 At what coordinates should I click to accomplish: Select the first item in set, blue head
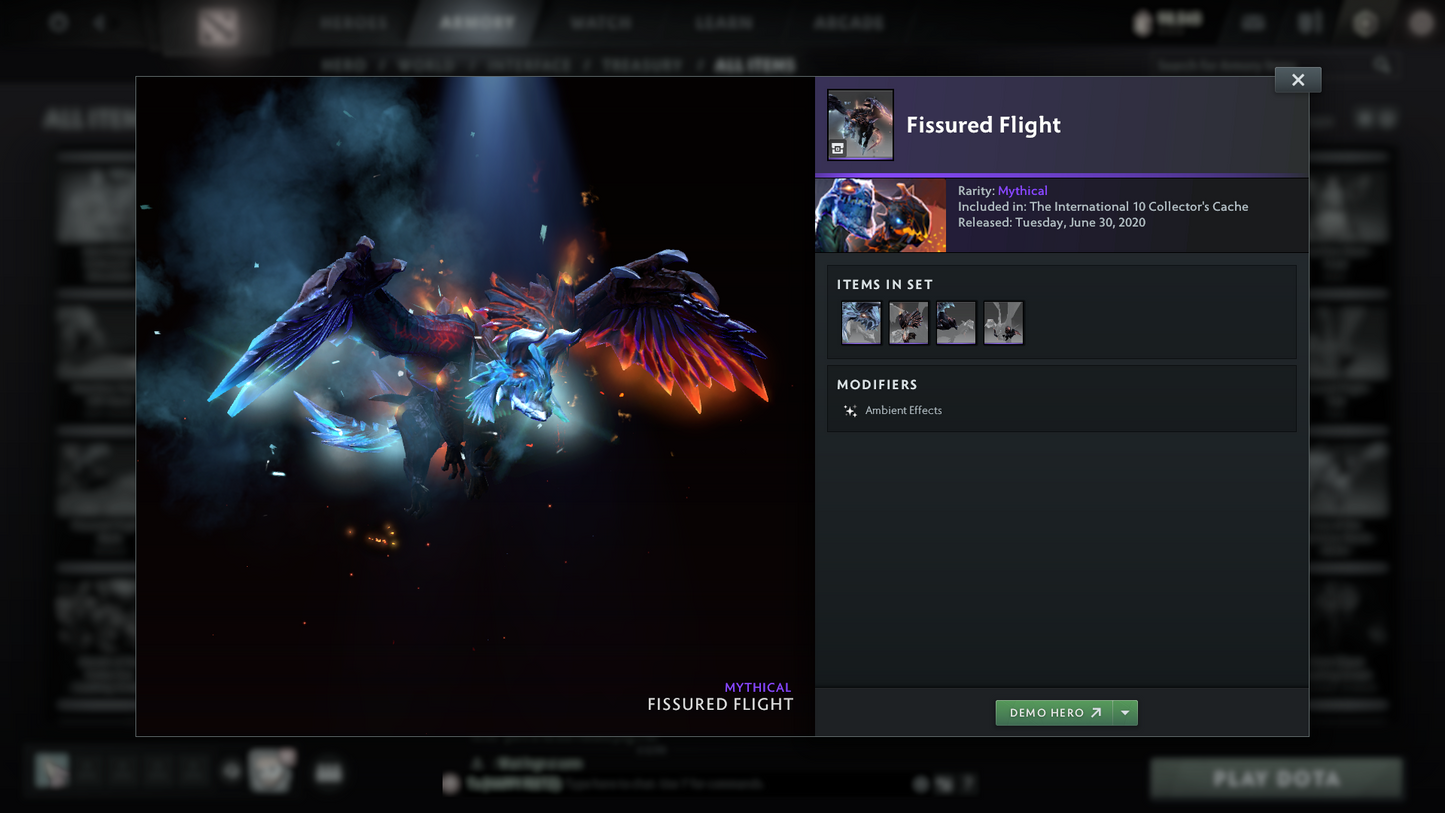click(861, 323)
